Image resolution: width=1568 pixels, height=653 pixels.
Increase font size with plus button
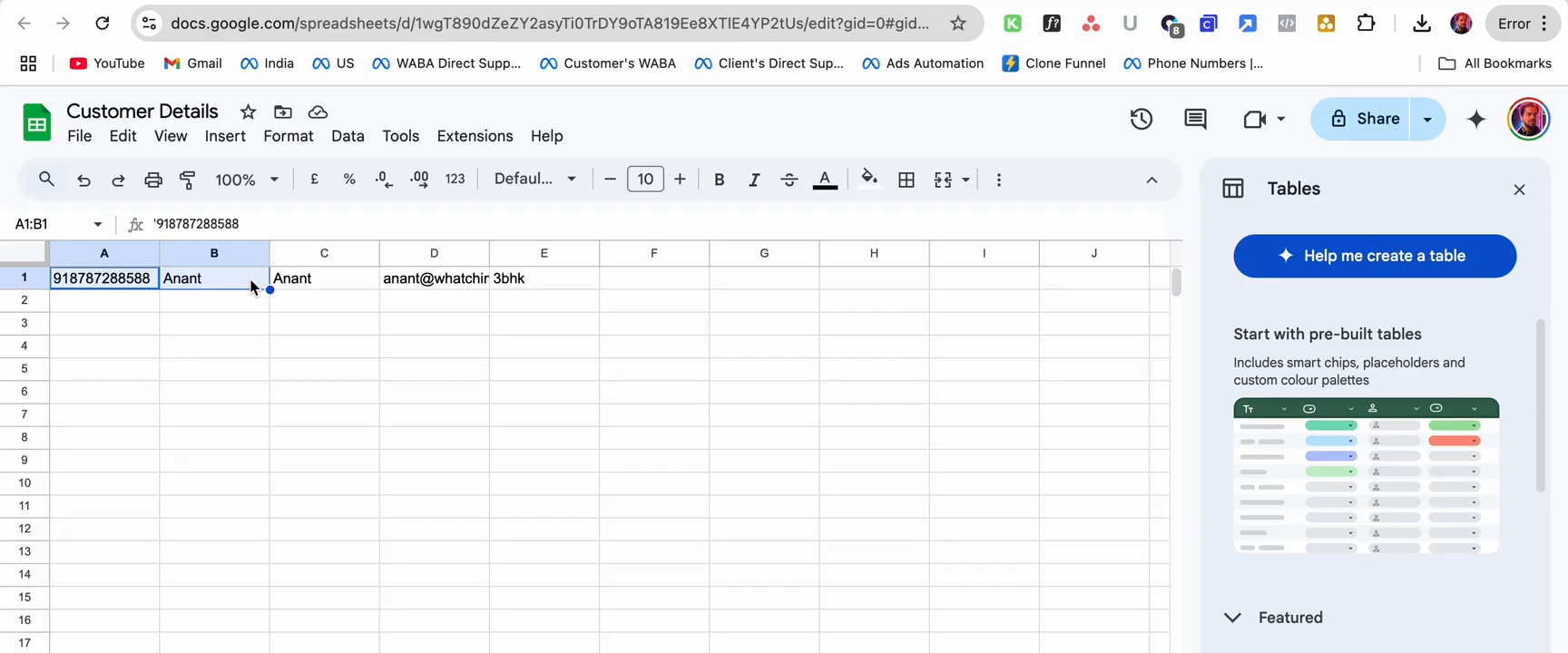[680, 180]
